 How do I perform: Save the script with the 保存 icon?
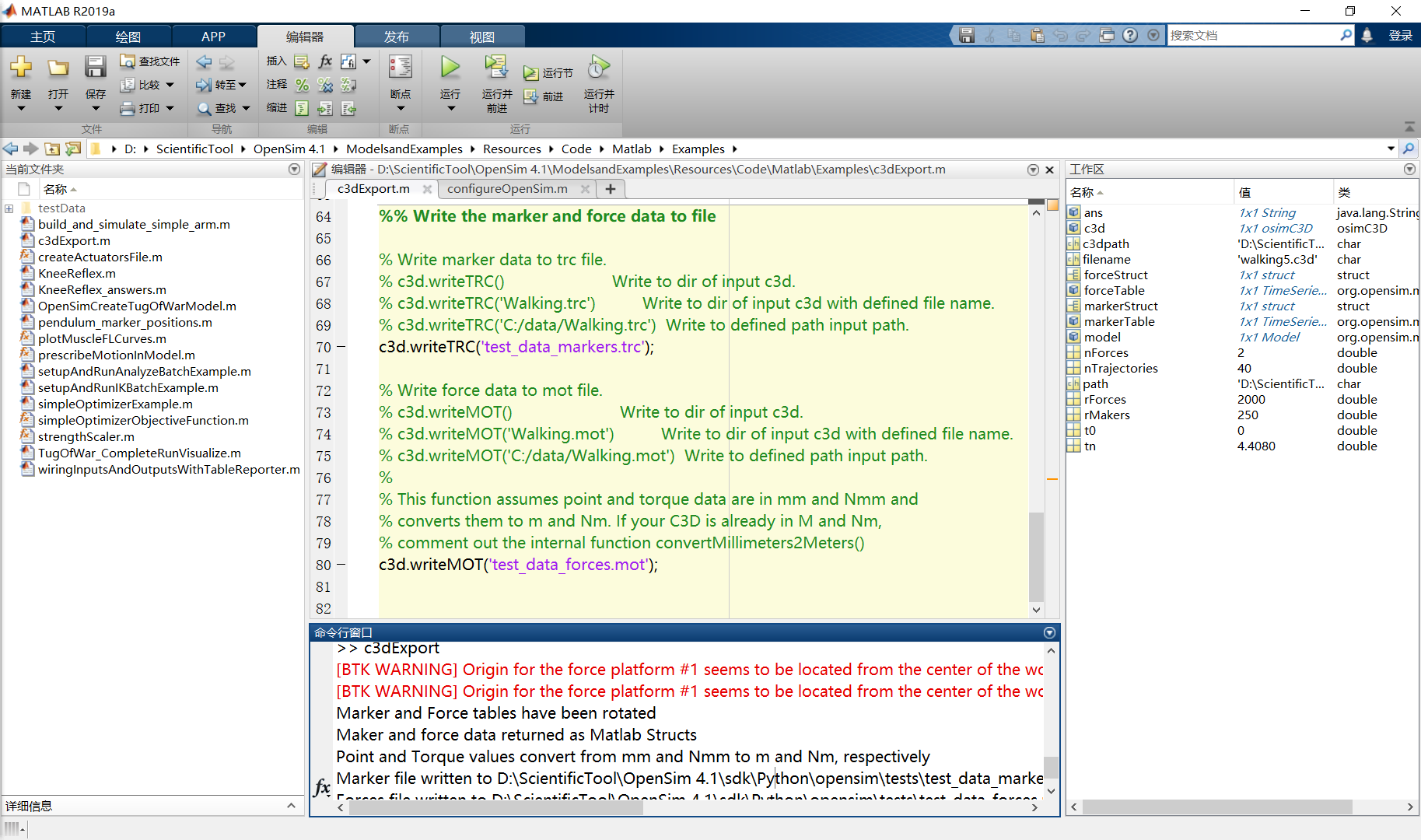95,68
